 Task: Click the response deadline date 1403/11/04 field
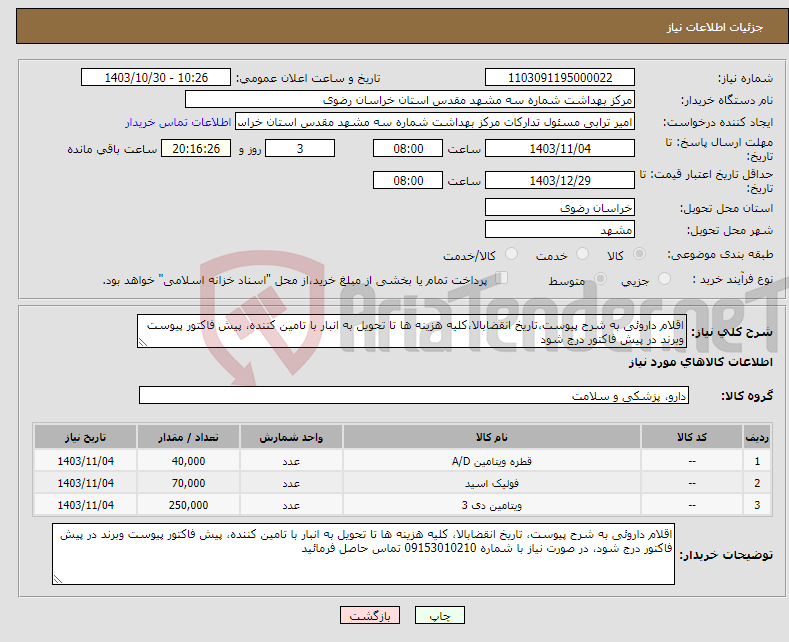[560, 148]
